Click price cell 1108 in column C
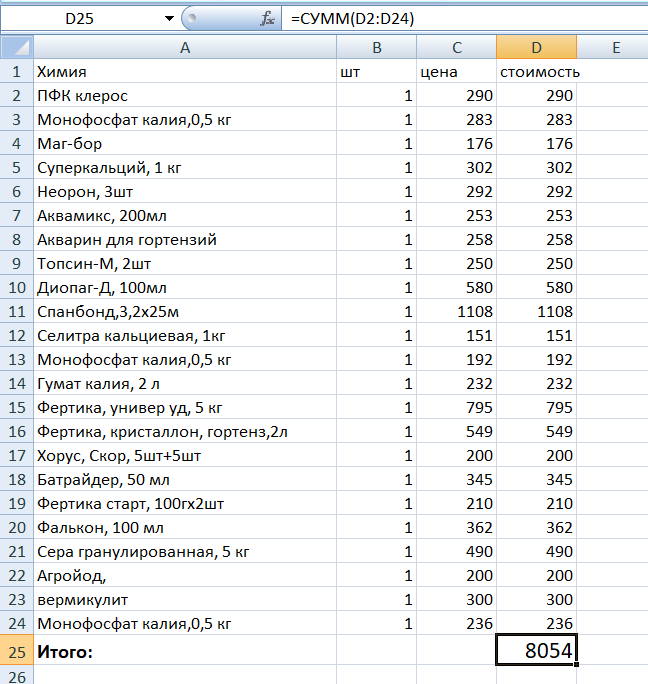 coord(456,311)
